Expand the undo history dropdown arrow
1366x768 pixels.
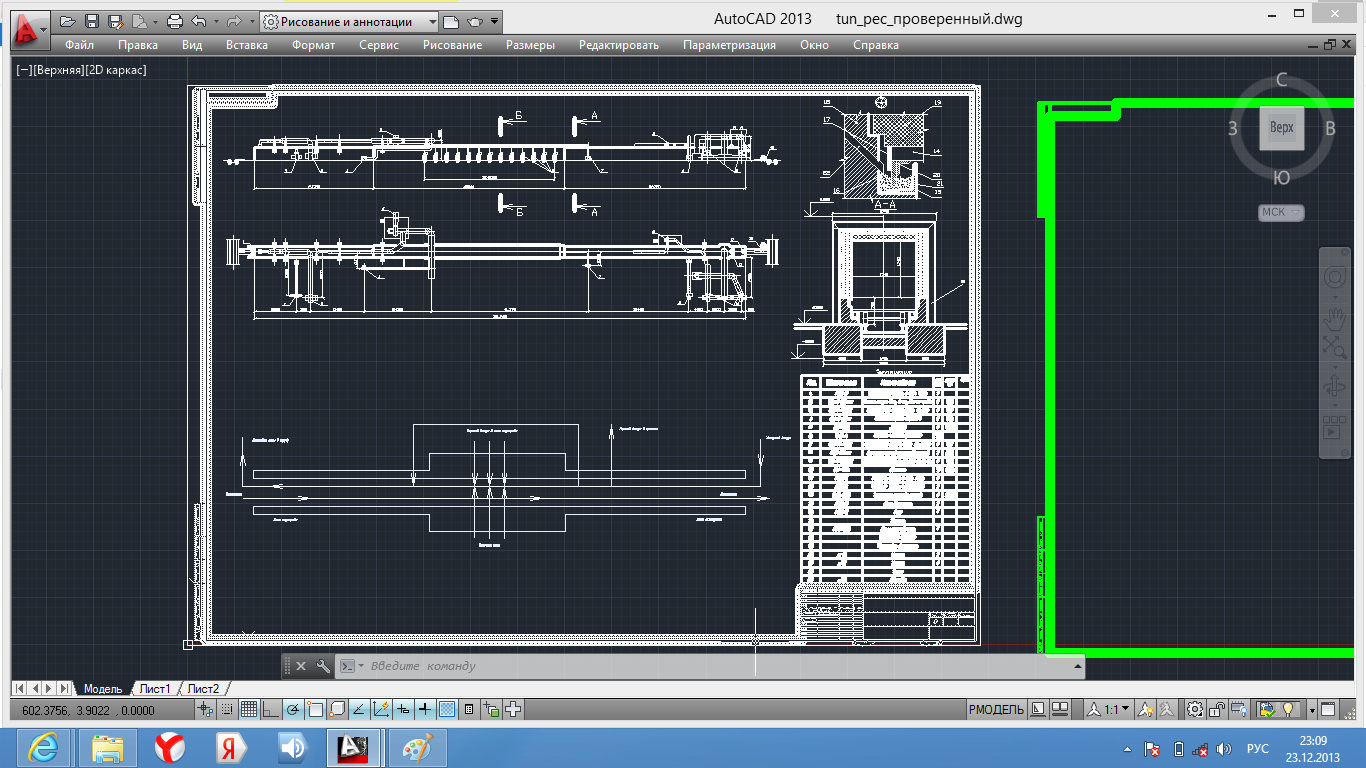(214, 21)
